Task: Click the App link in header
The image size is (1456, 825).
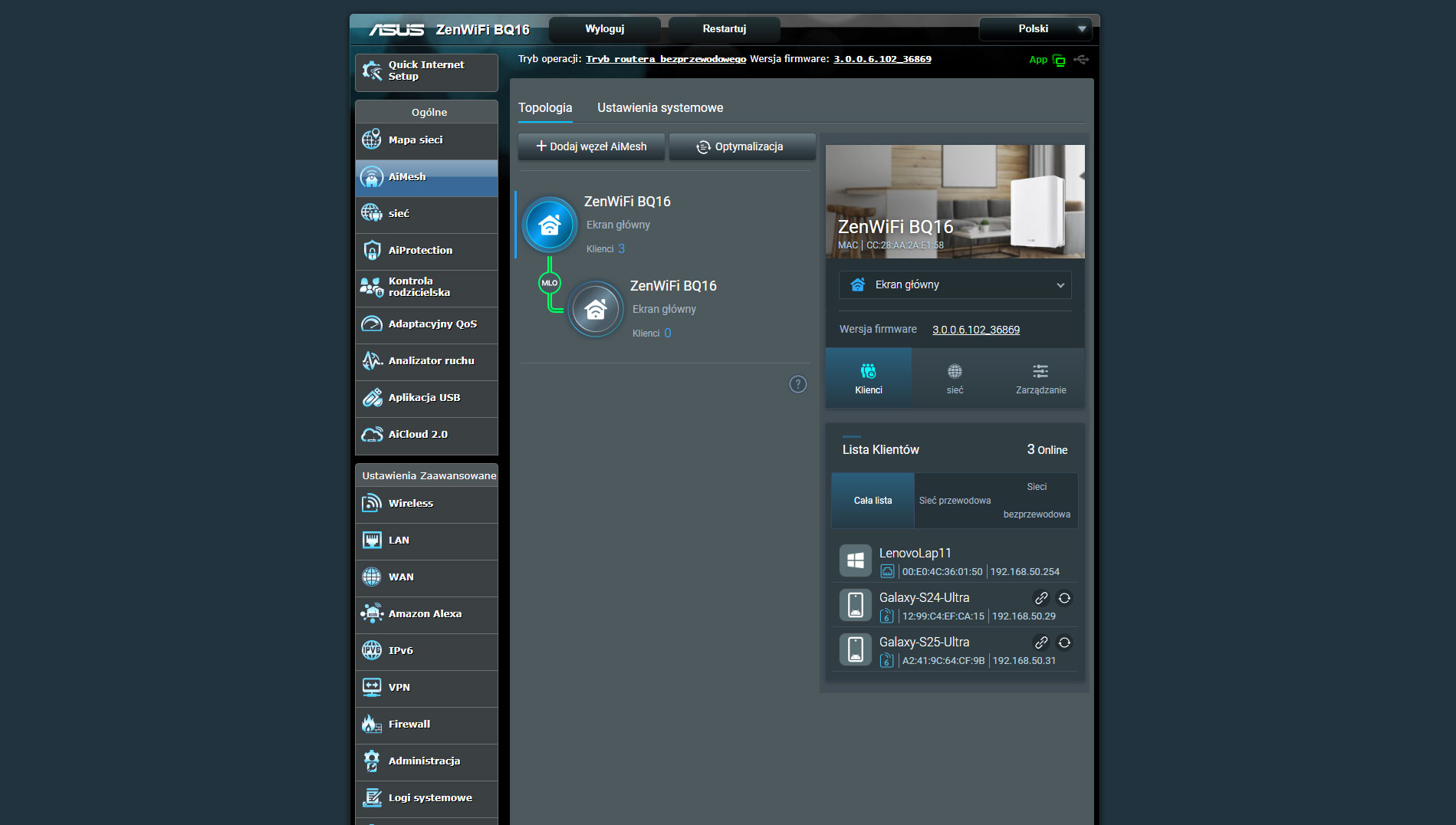Action: point(1038,60)
